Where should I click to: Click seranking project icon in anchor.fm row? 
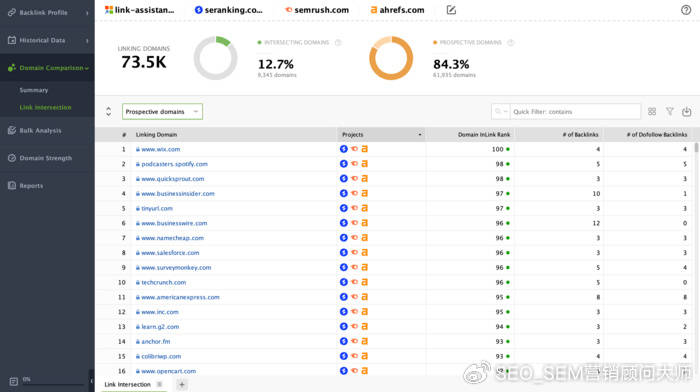tap(344, 341)
